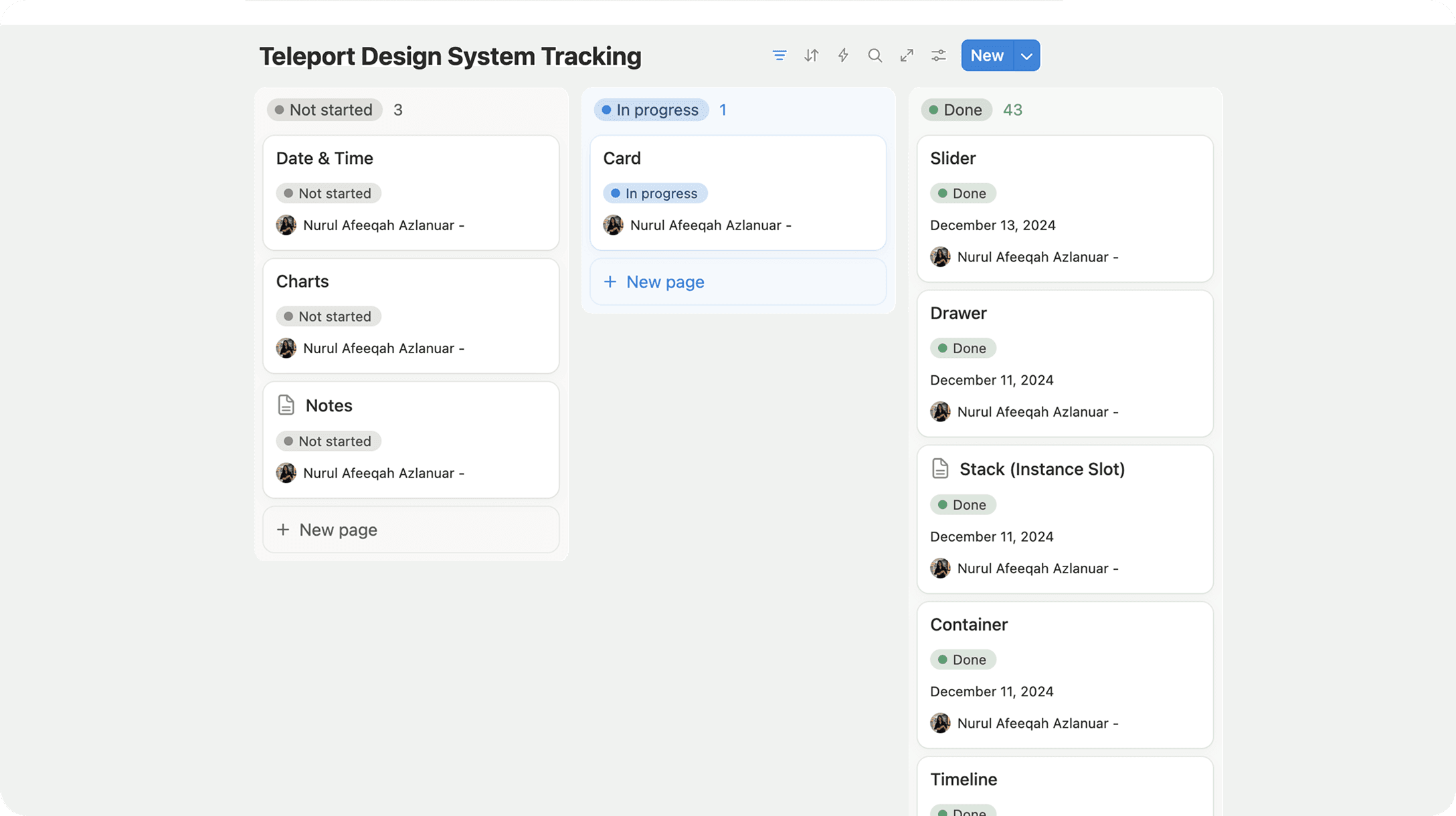Image resolution: width=1456 pixels, height=816 pixels.
Task: Click the Done status on the Slider card
Action: point(963,193)
